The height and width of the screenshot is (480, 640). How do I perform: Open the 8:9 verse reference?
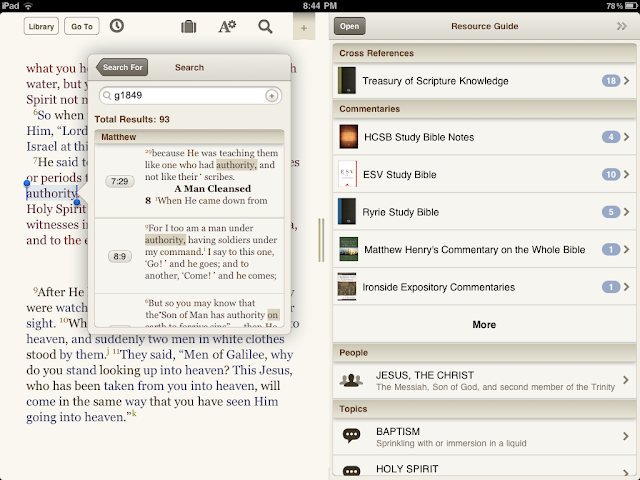(x=120, y=256)
